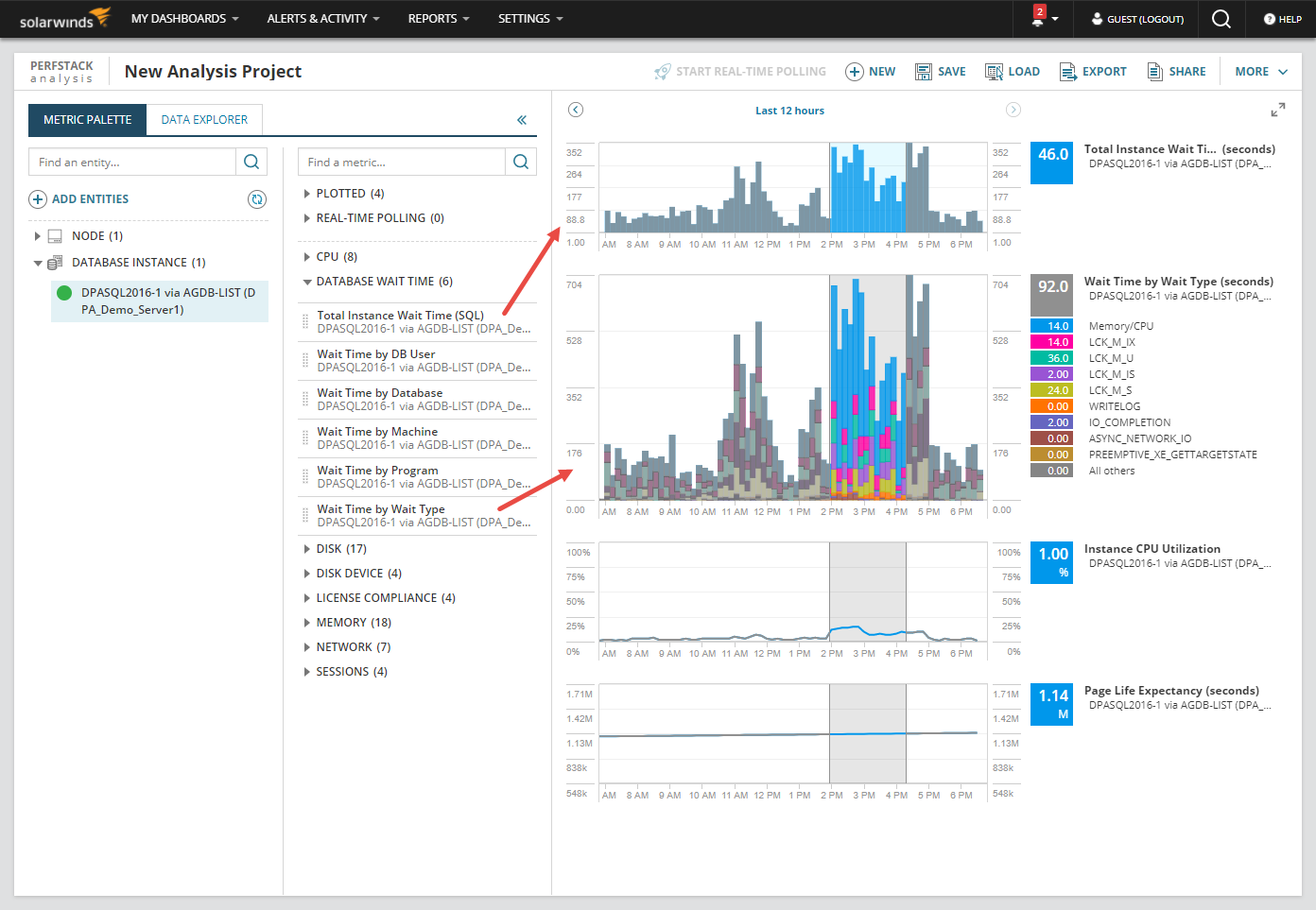Click the Add Entities button
Viewport: 1316px width, 910px height.
pos(78,199)
